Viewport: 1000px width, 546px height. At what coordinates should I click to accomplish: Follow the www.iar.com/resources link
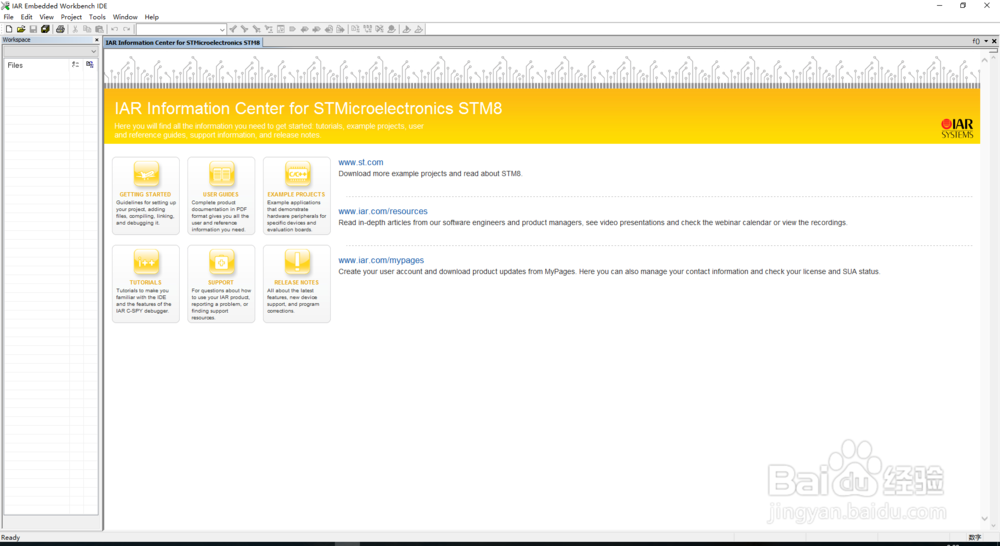[x=383, y=211]
